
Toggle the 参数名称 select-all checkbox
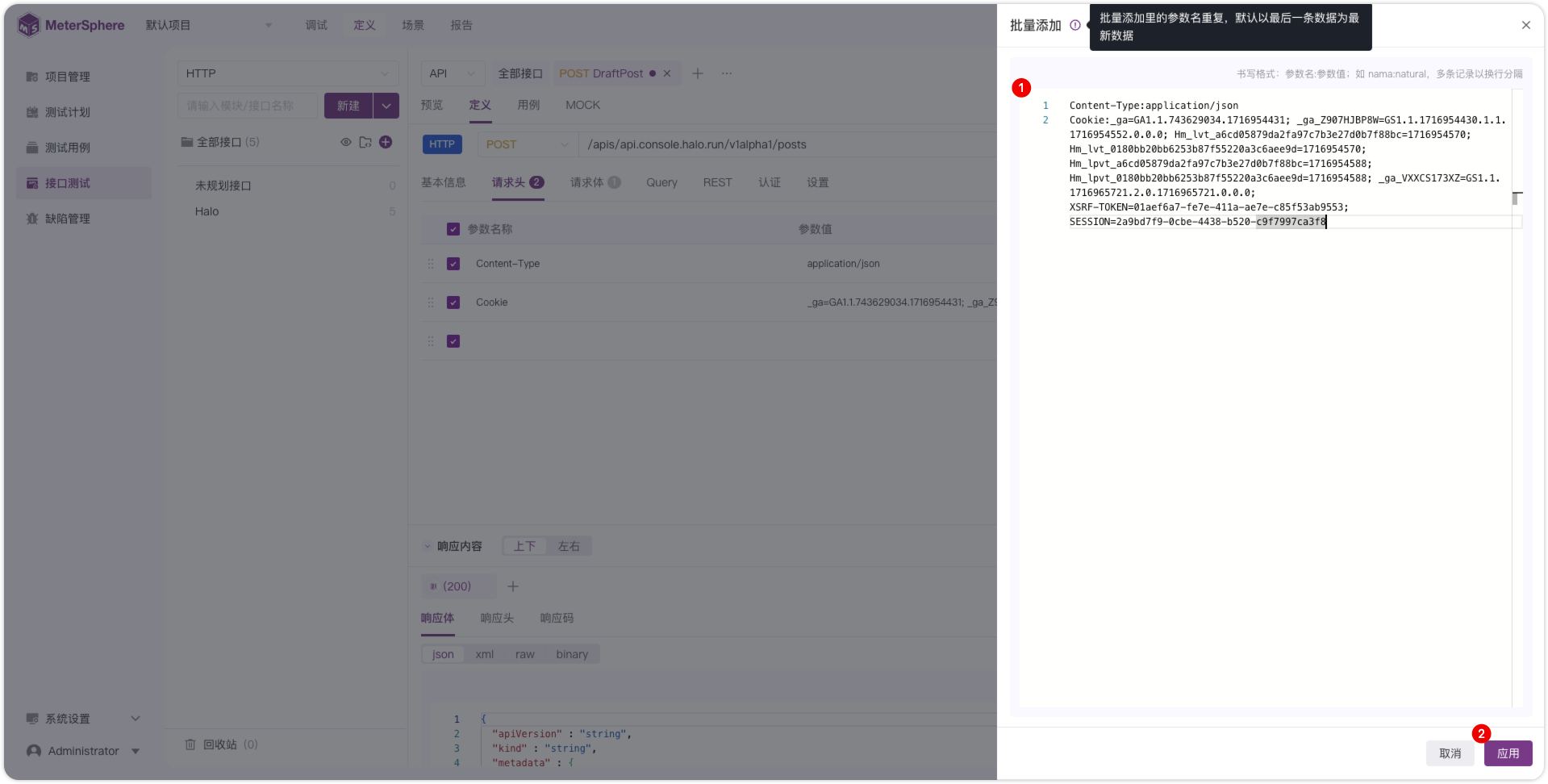pos(453,229)
